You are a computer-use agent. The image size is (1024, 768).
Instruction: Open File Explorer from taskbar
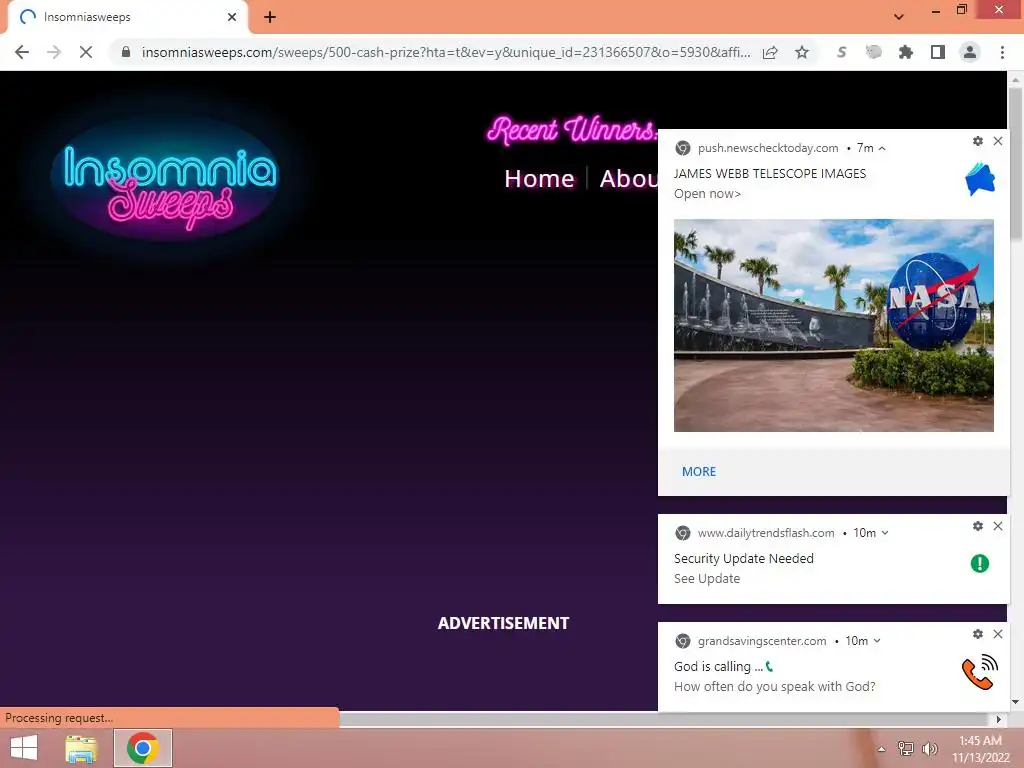(81, 748)
